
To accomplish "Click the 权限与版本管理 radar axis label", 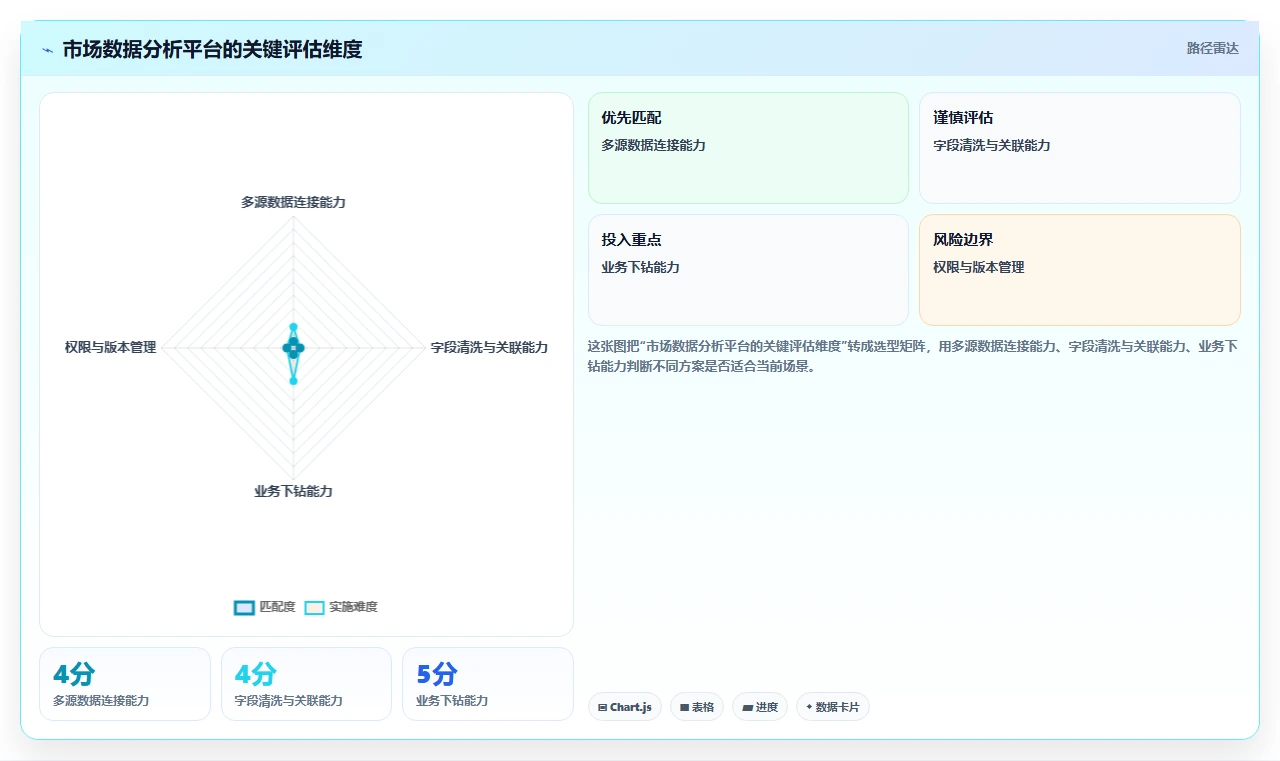I will [x=110, y=347].
